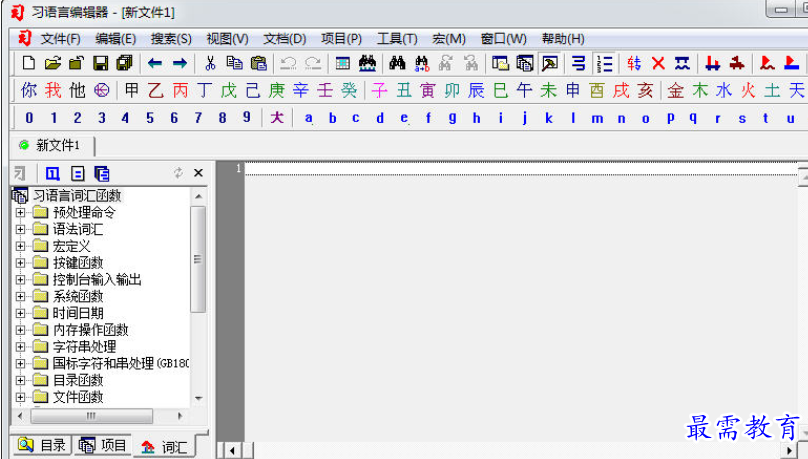Insert the character 子 from toolbar
The width and height of the screenshot is (808, 459).
coord(379,91)
